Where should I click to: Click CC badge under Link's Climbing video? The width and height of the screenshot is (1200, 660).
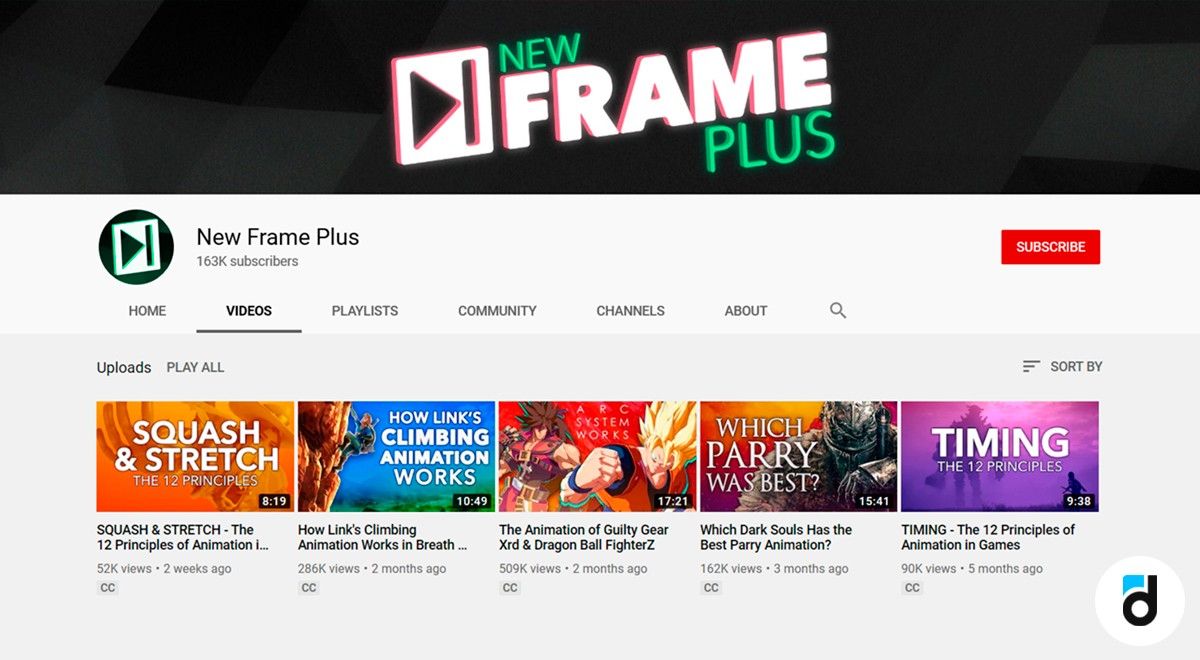point(309,588)
